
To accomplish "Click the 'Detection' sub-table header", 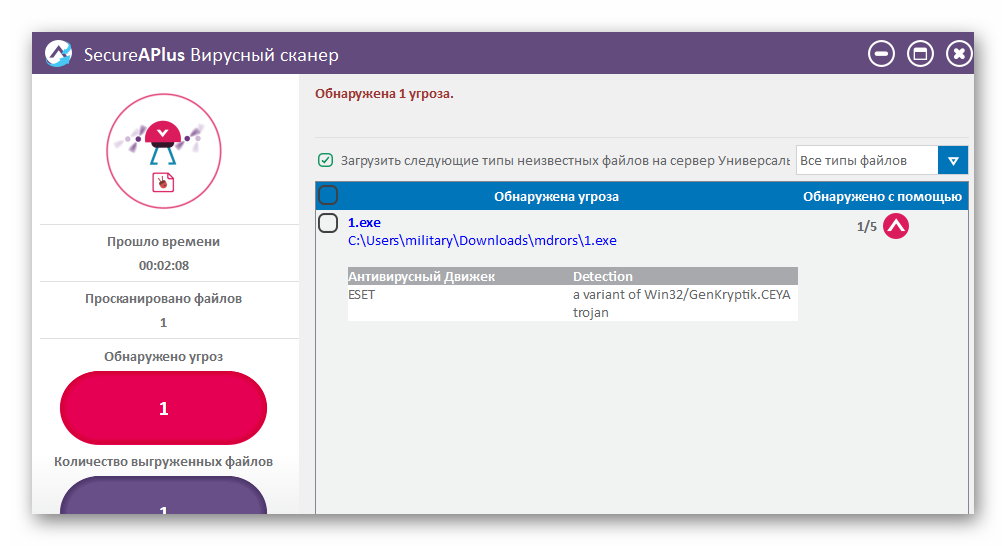I will [x=602, y=277].
